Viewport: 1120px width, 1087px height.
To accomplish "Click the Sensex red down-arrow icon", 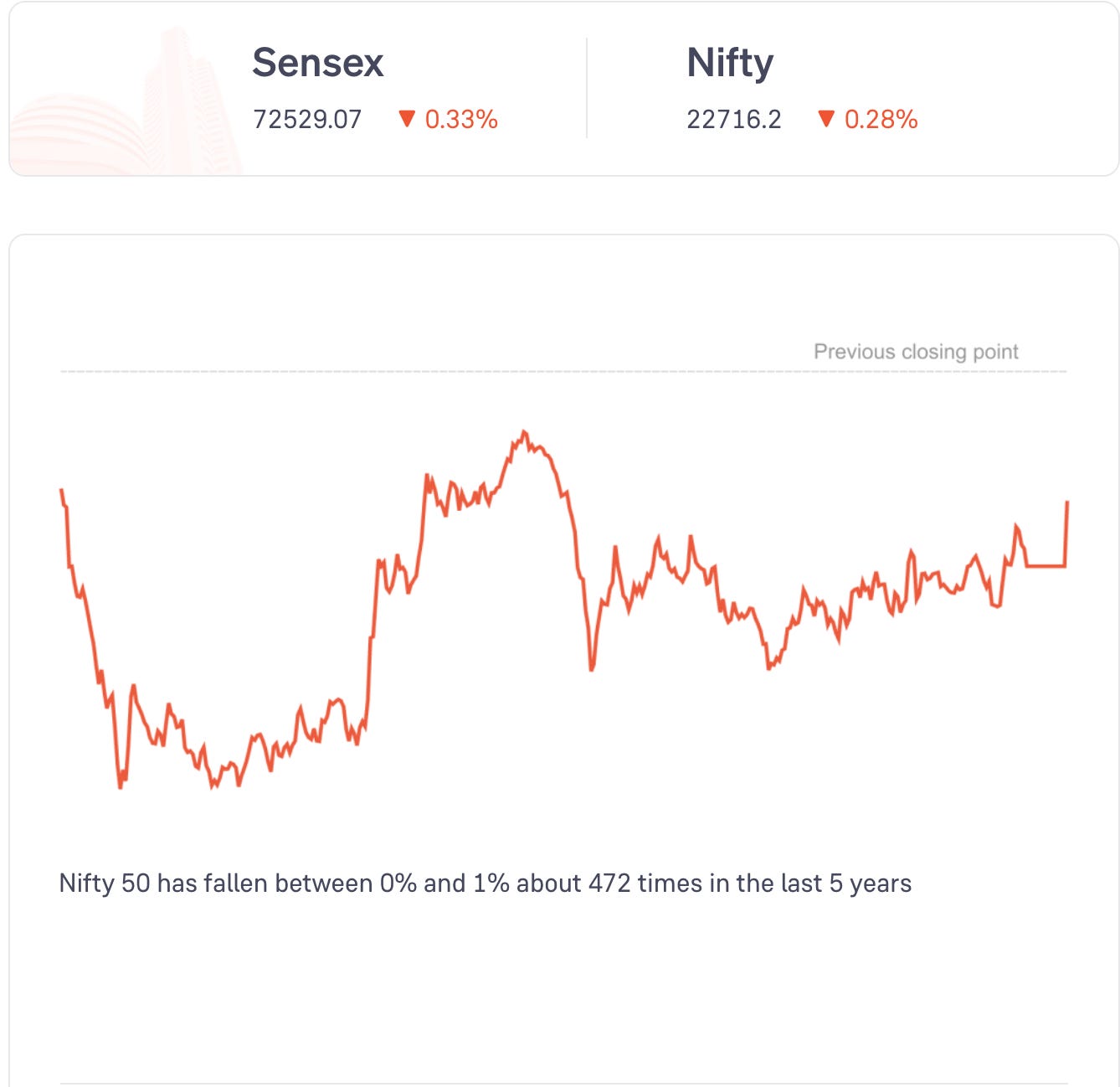I will 407,119.
